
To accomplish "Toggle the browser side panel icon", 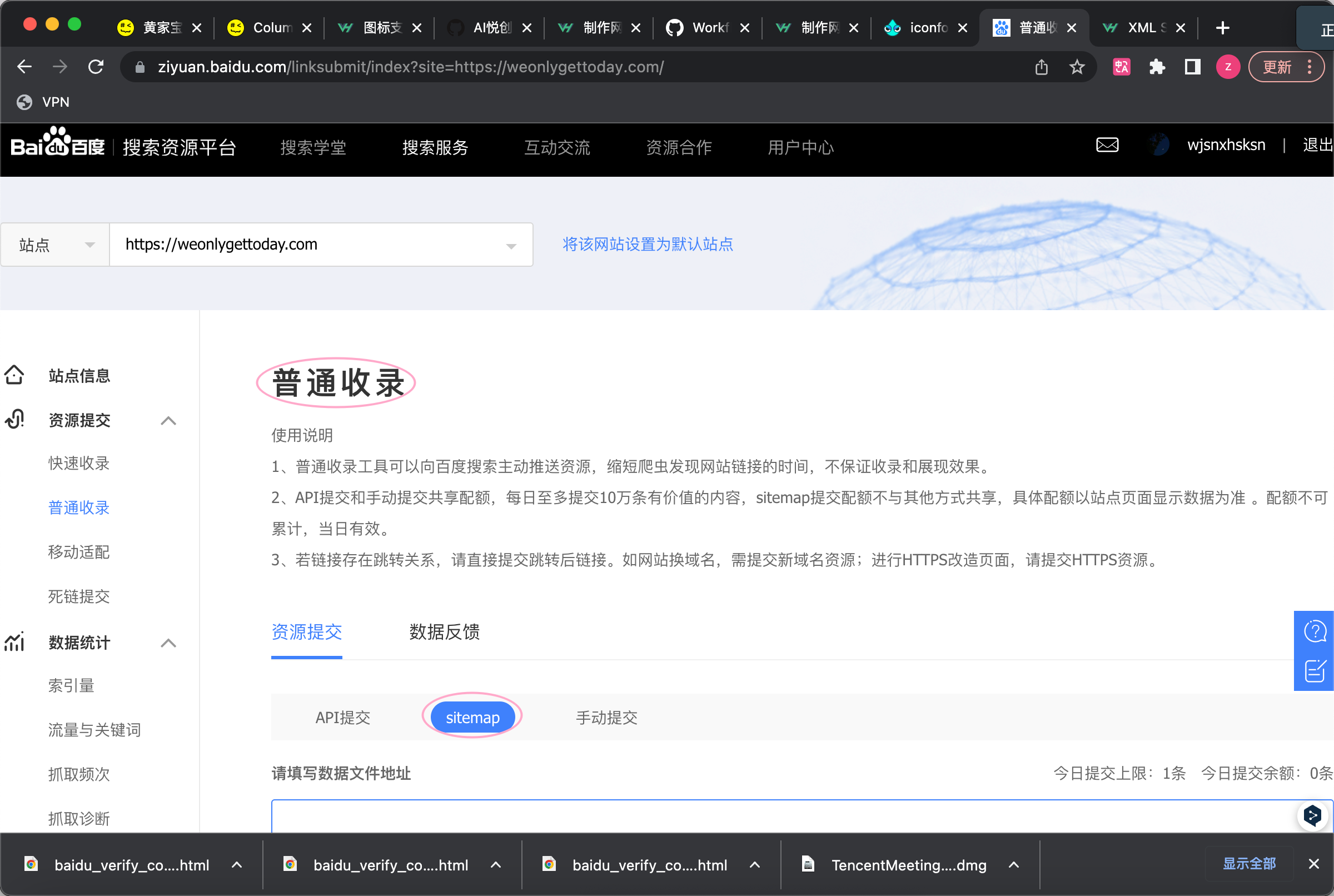I will click(1192, 67).
